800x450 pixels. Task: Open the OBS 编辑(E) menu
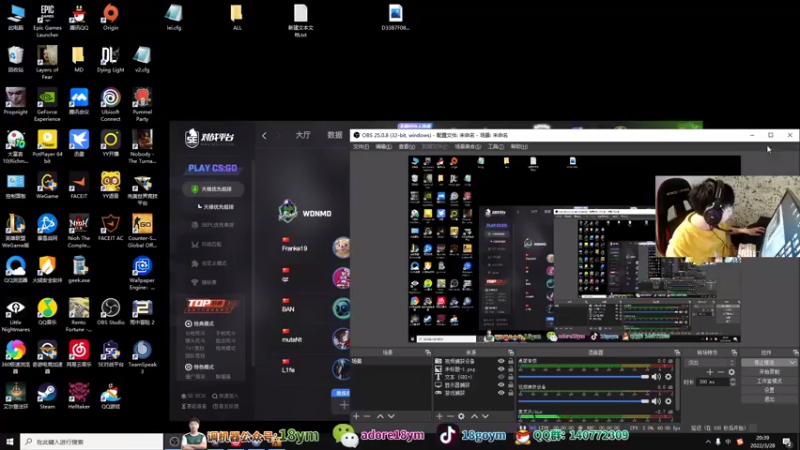click(x=384, y=147)
